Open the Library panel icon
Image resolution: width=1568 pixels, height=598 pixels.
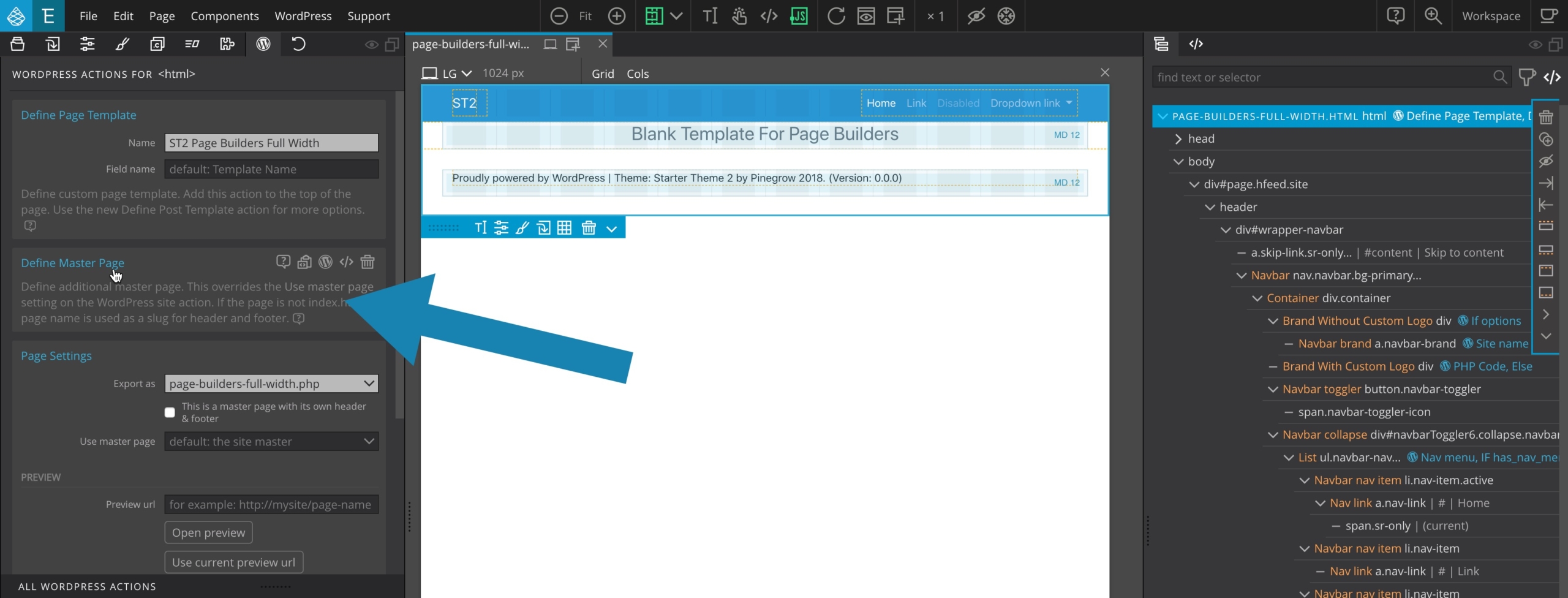click(18, 44)
